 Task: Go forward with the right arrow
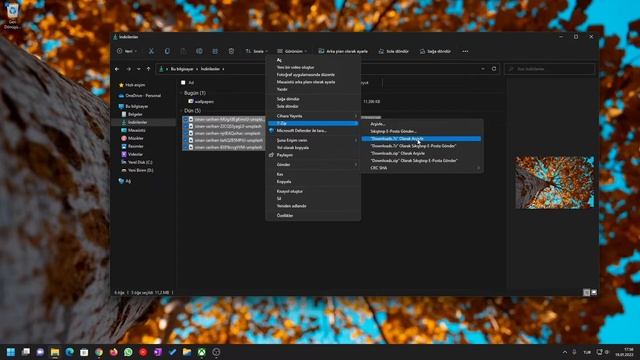coord(128,69)
